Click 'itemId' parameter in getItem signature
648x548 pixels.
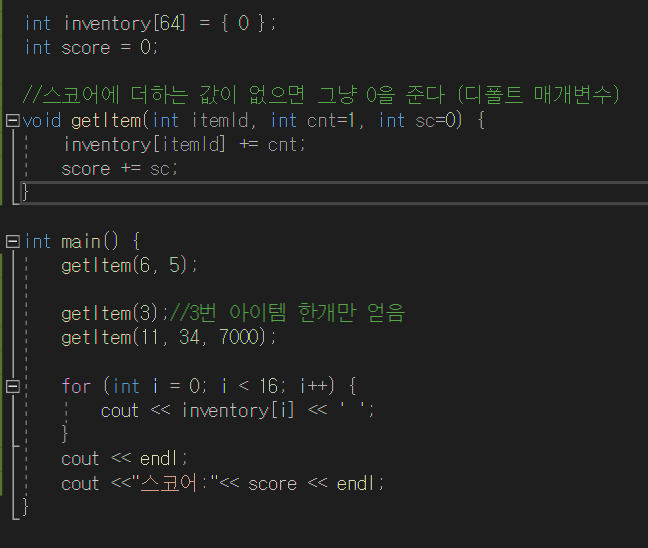coord(220,121)
